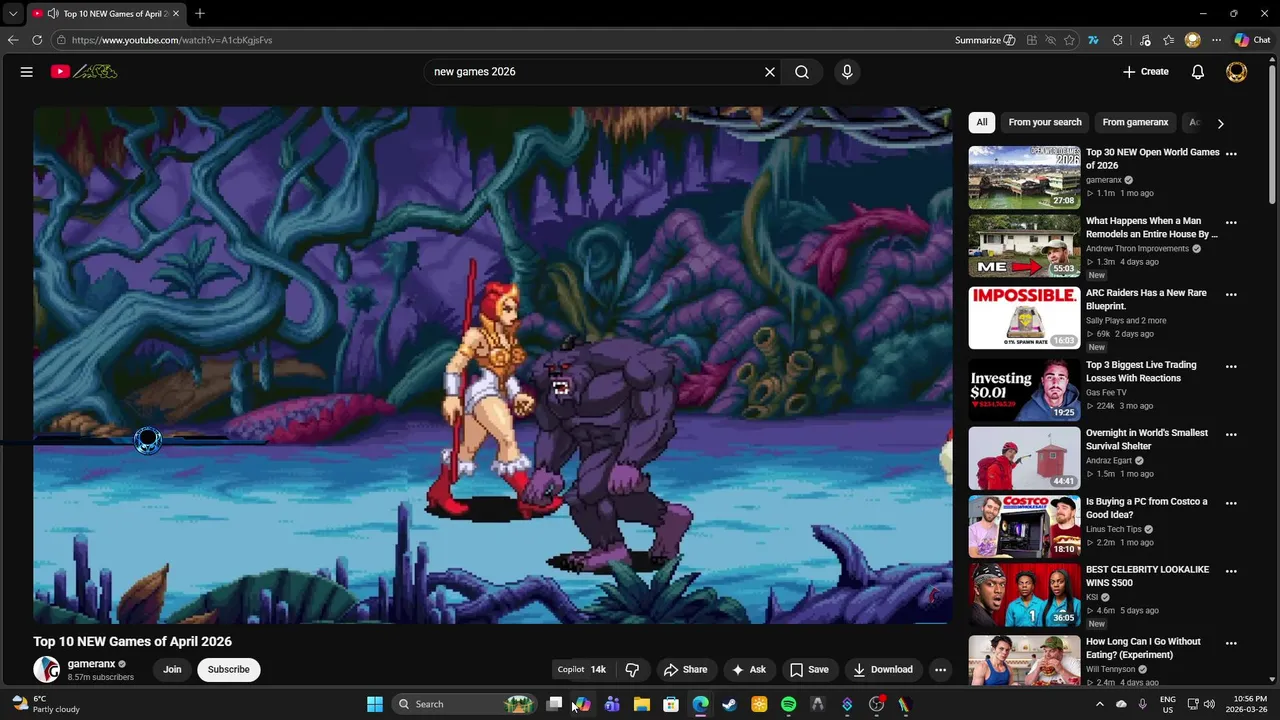
Task: Open options for 'ARC Raiders Has a New Rare Blueprint'
Action: coord(1231,295)
